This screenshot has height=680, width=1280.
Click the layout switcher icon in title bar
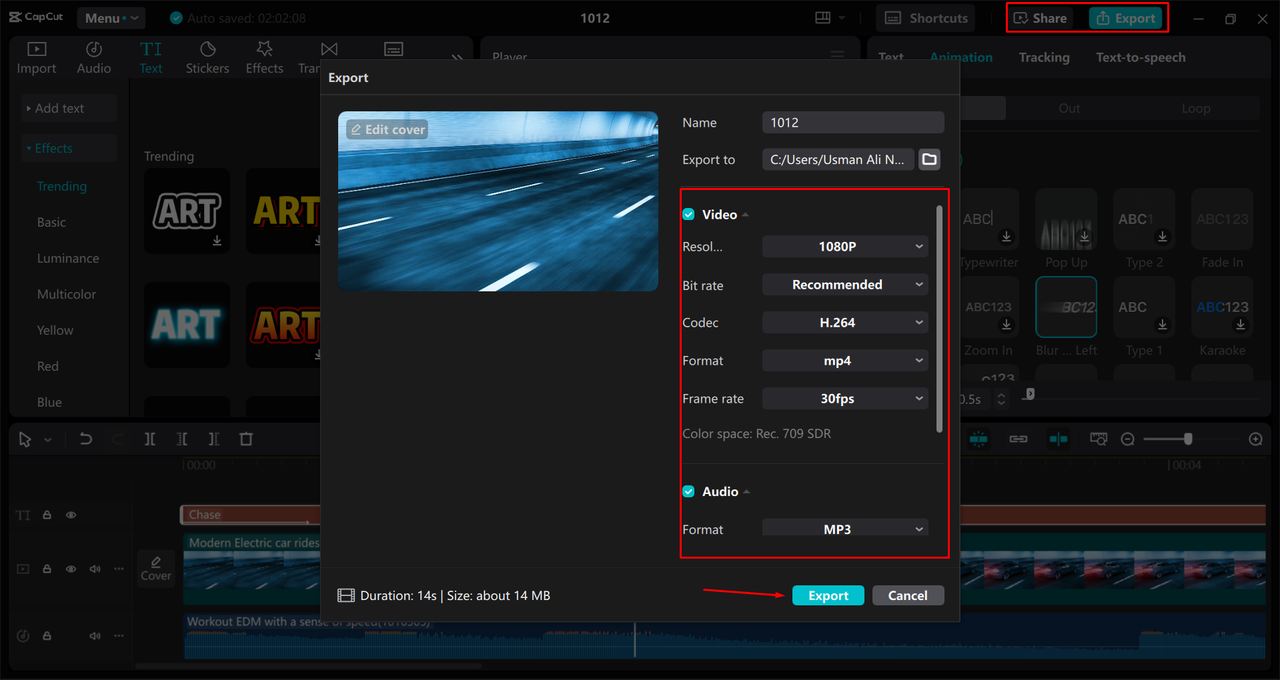tap(824, 18)
